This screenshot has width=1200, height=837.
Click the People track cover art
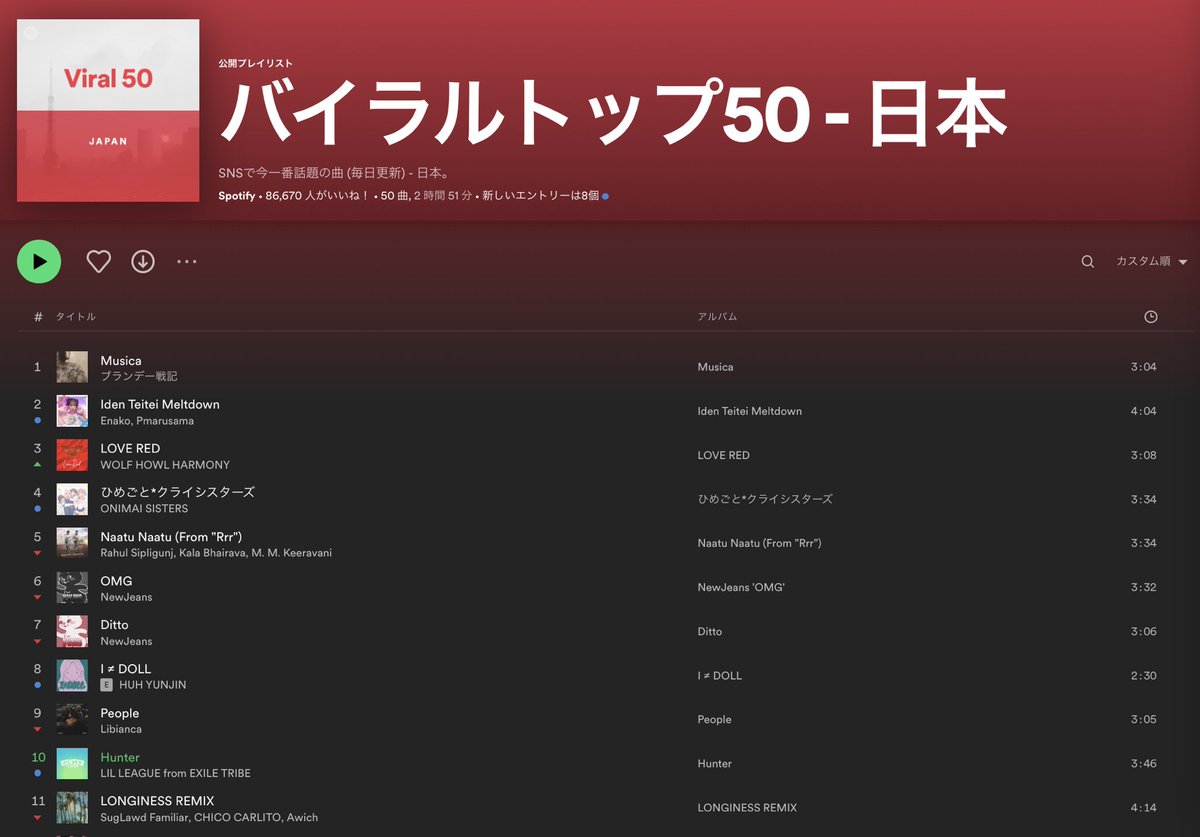click(72, 719)
